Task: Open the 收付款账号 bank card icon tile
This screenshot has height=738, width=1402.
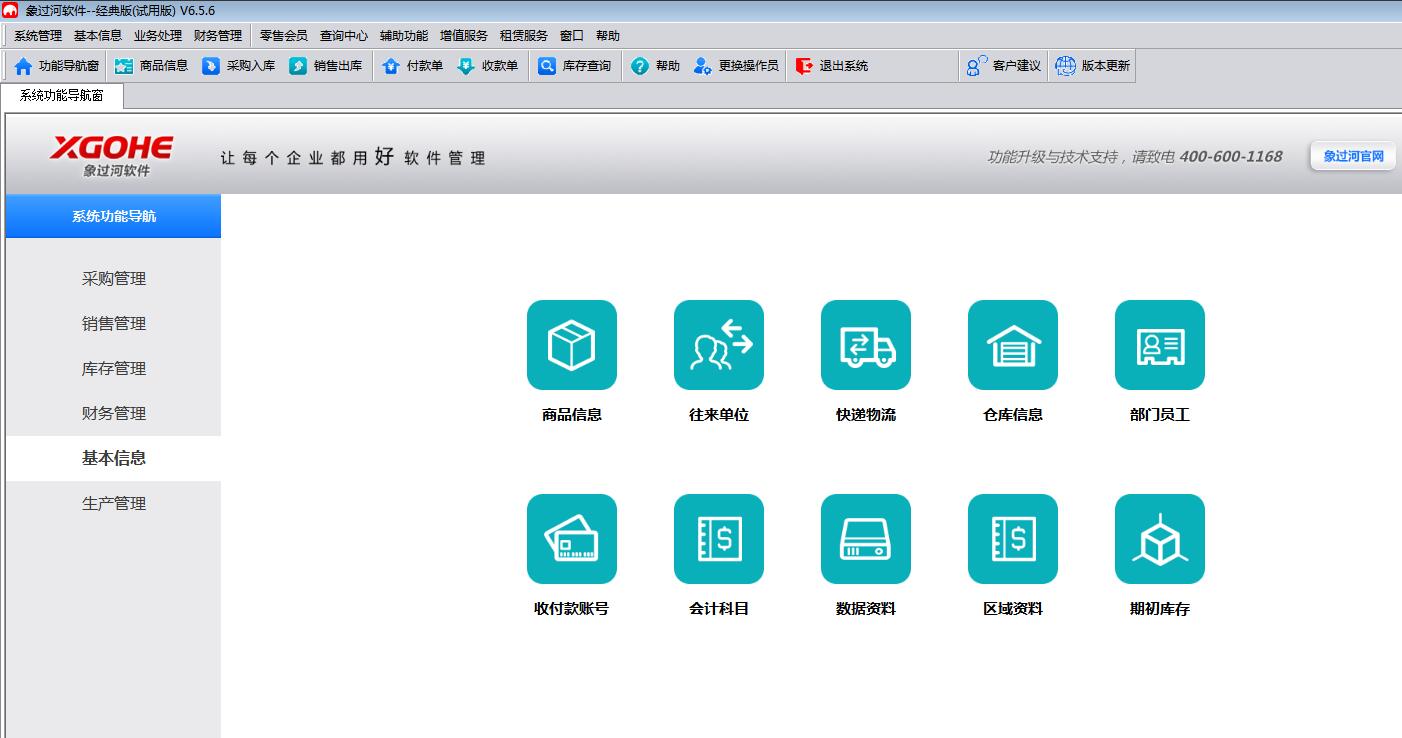Action: tap(572, 539)
